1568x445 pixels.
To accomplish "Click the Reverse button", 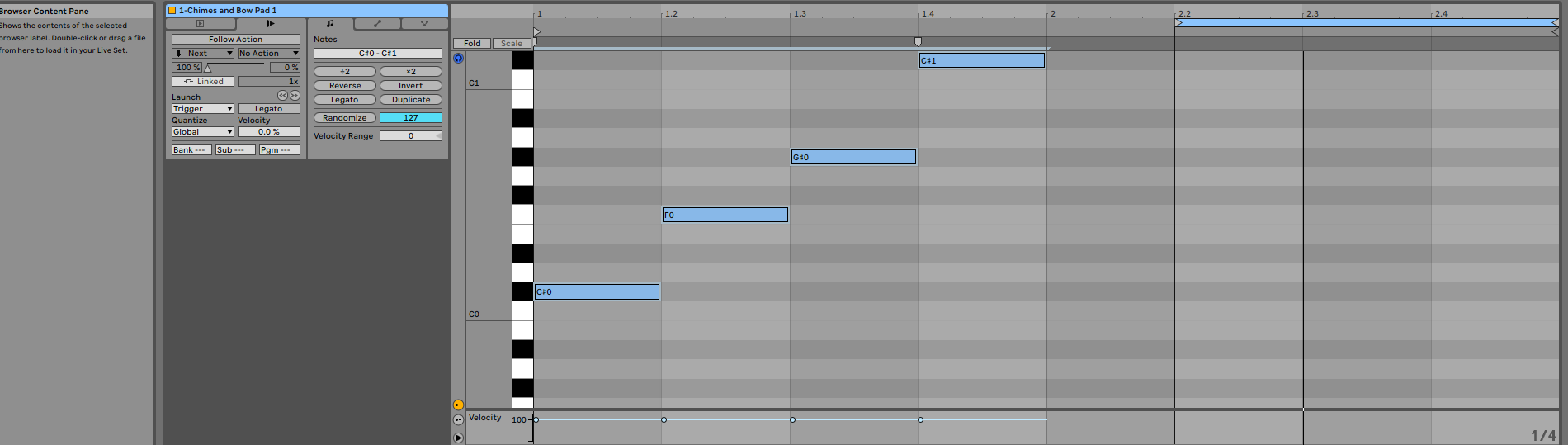I will click(345, 86).
